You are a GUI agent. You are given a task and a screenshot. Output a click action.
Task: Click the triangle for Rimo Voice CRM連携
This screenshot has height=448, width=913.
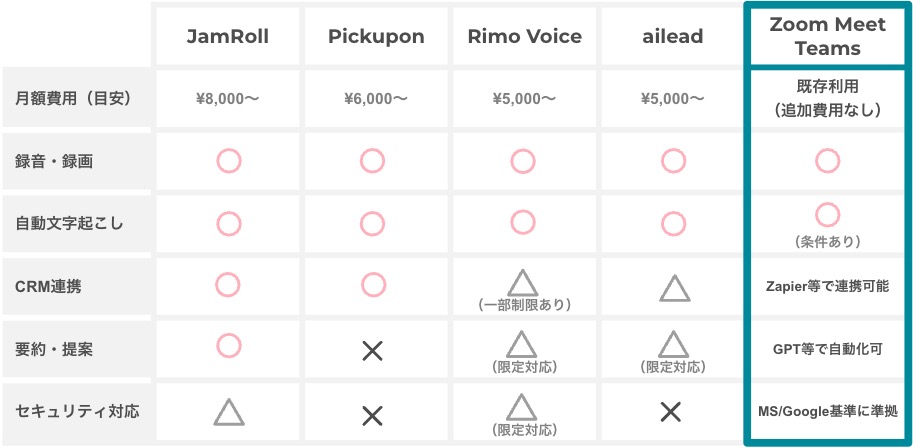pos(522,283)
